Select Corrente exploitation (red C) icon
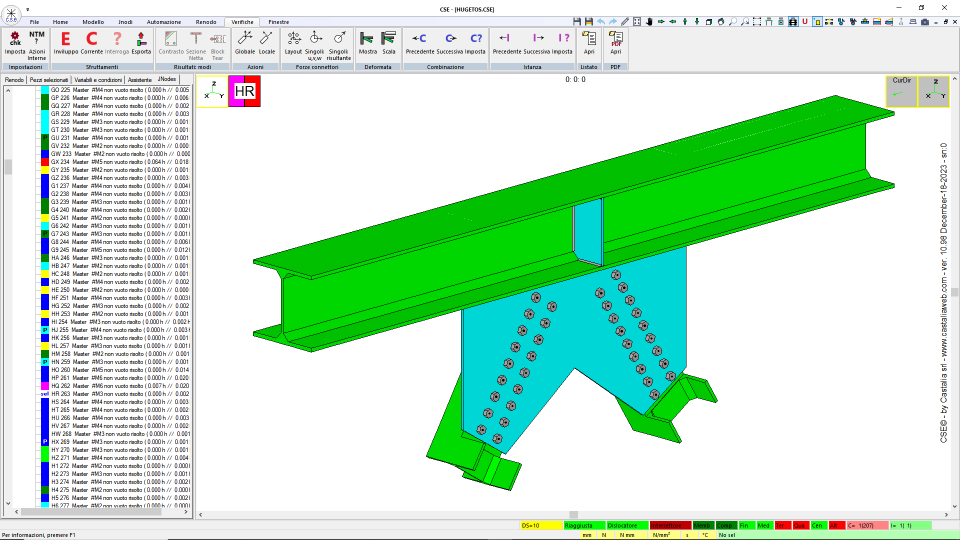 click(91, 43)
